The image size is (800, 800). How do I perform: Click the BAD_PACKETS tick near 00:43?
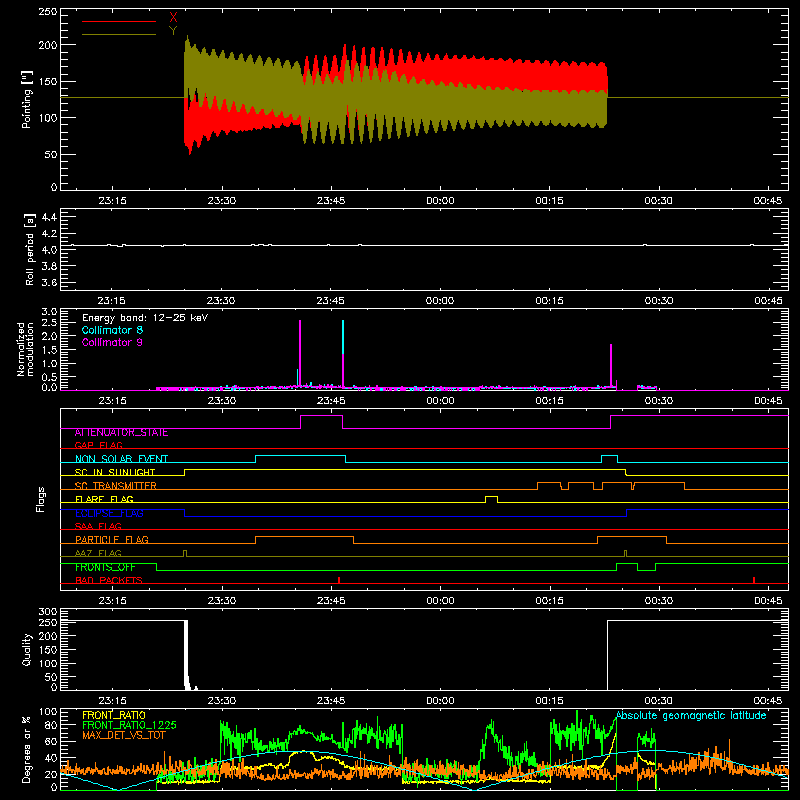click(x=754, y=580)
